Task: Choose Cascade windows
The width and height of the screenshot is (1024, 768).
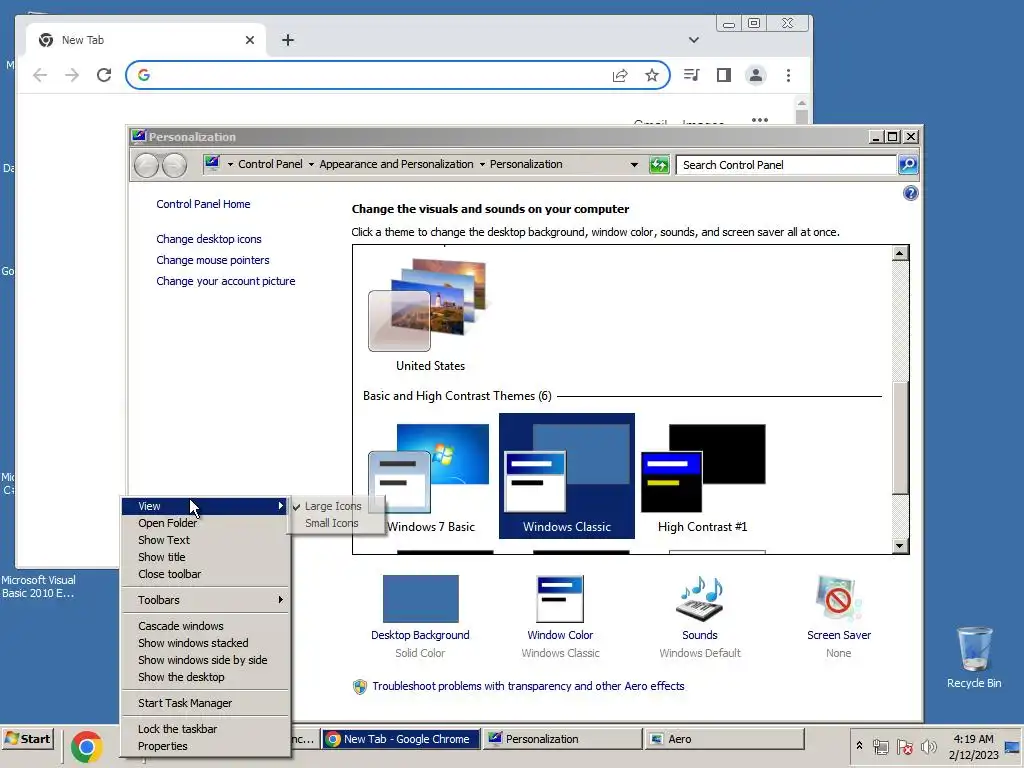Action: click(x=204, y=626)
